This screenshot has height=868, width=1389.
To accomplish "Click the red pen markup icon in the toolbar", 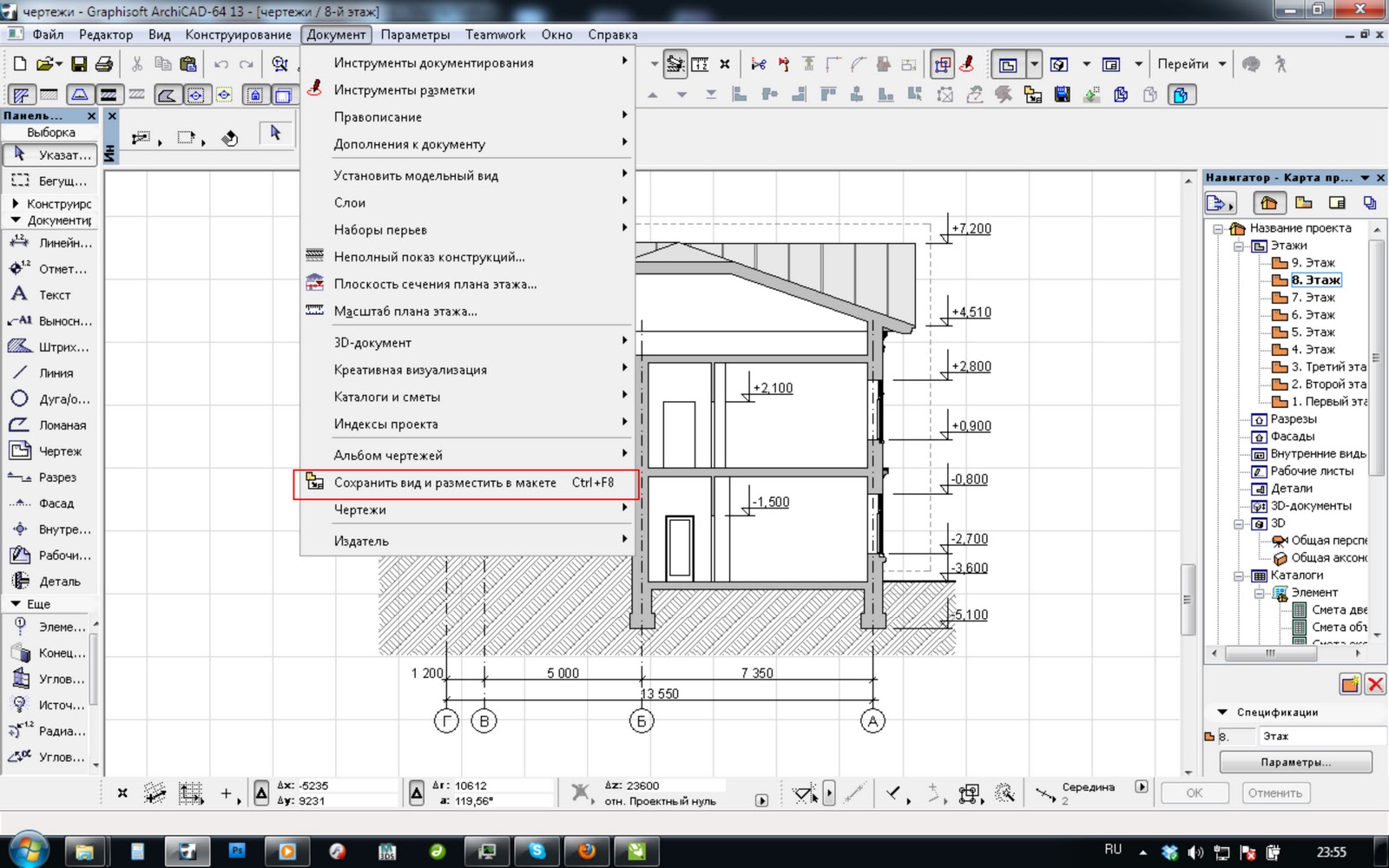I will [967, 63].
